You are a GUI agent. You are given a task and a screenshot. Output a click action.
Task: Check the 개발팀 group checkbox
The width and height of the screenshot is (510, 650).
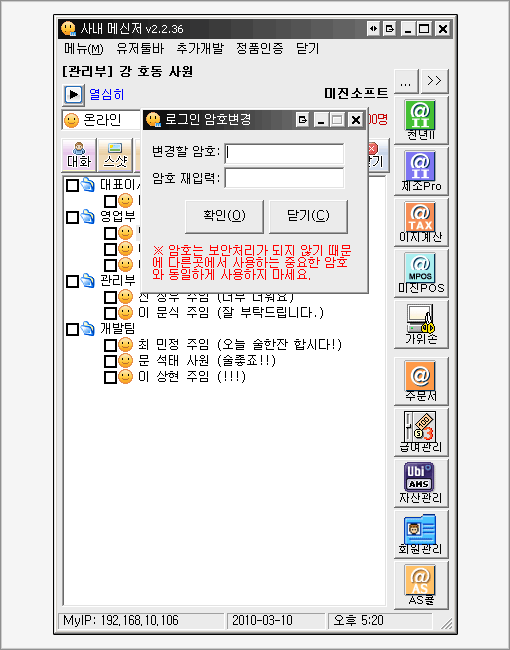(72, 330)
